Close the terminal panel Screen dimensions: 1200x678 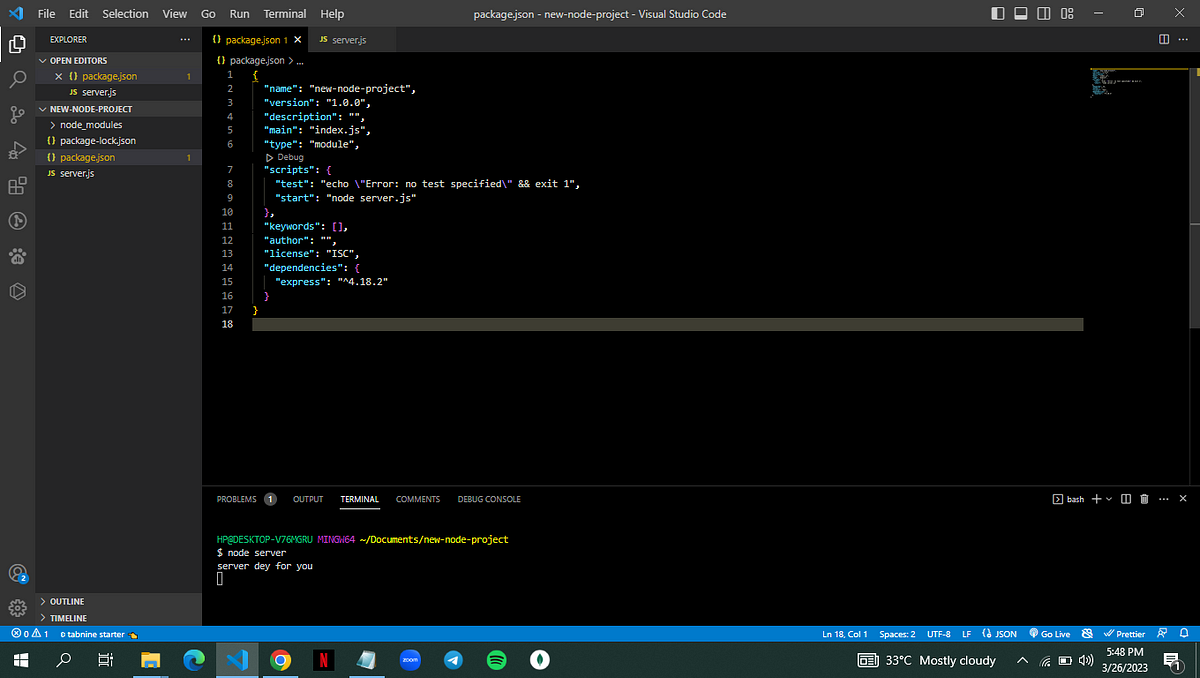[x=1184, y=498]
